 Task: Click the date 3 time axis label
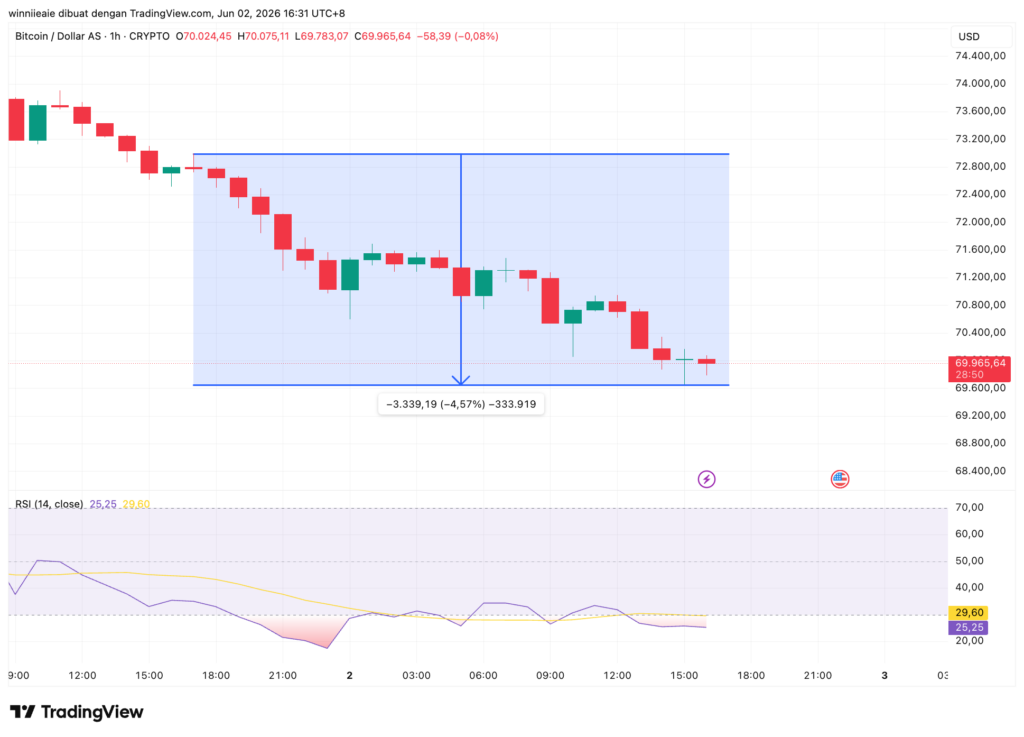tap(885, 676)
